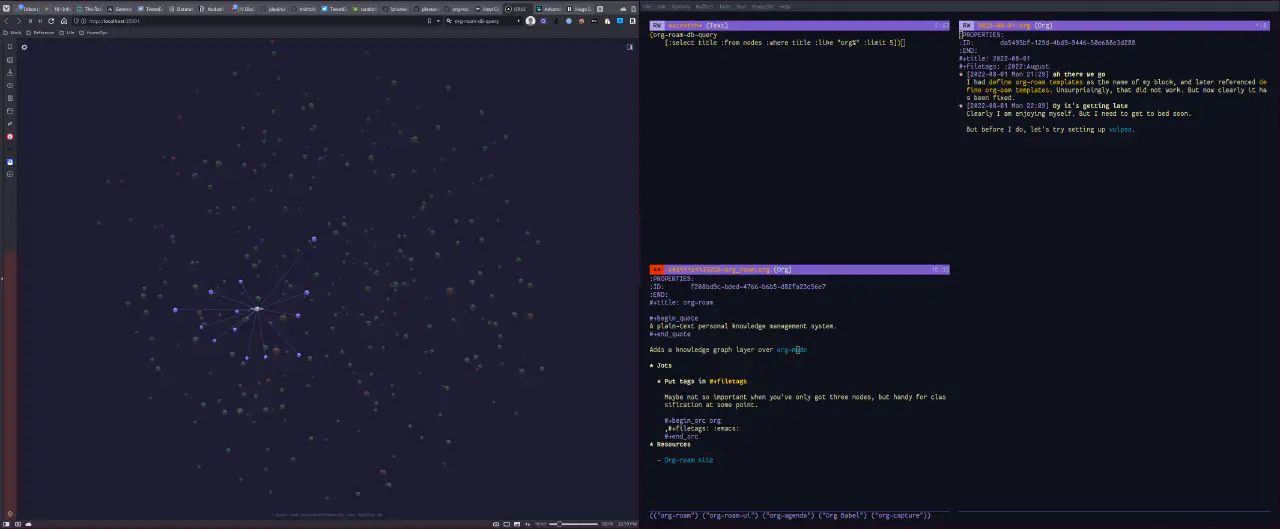The image size is (1280, 529).
Task: Click the red circular sidebar web panel icon
Action: (x=10, y=136)
